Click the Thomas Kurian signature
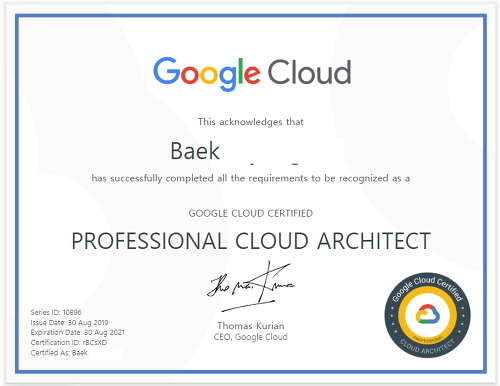This screenshot has width=500, height=386. (x=251, y=286)
